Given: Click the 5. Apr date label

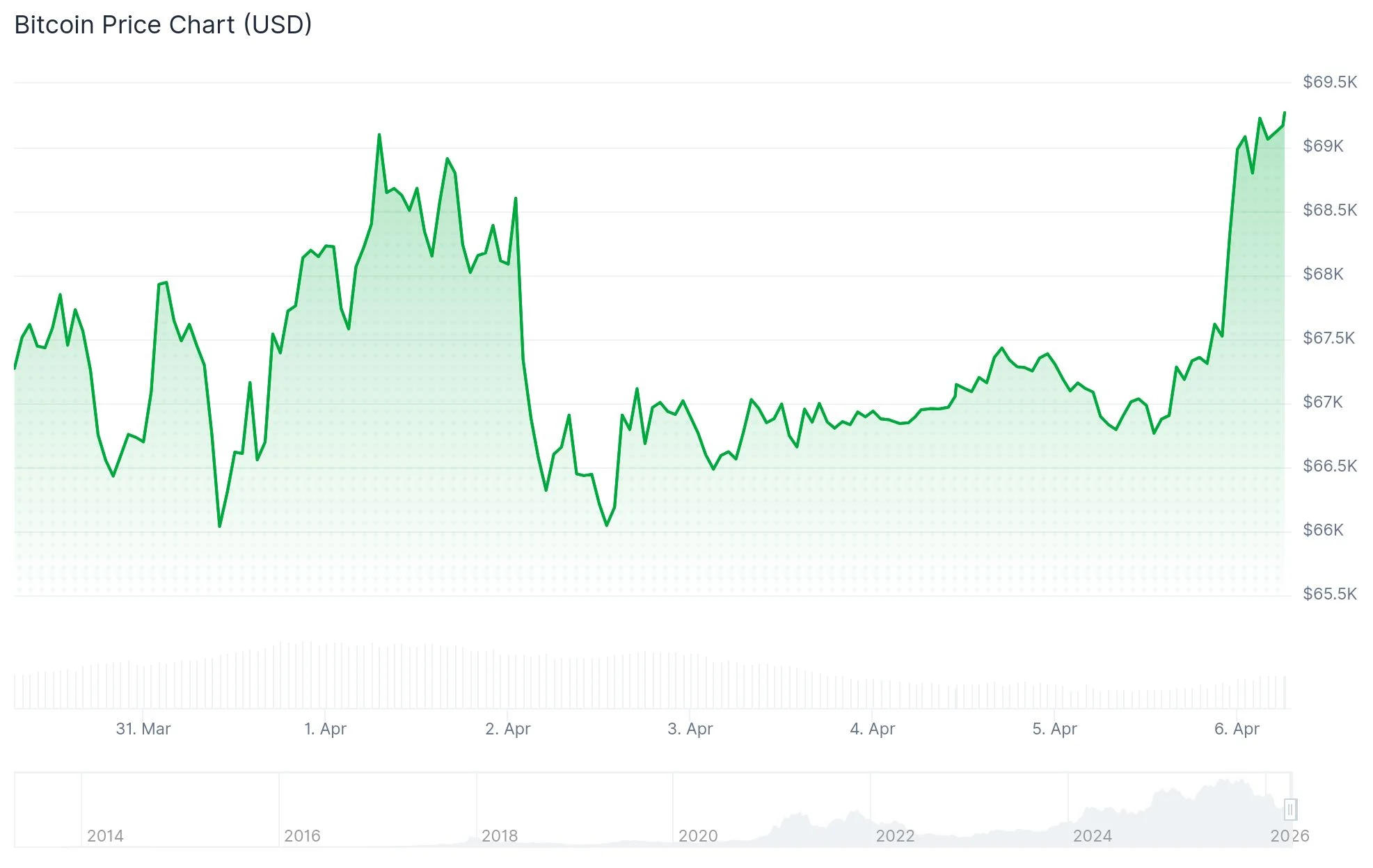Looking at the screenshot, I should point(1055,729).
